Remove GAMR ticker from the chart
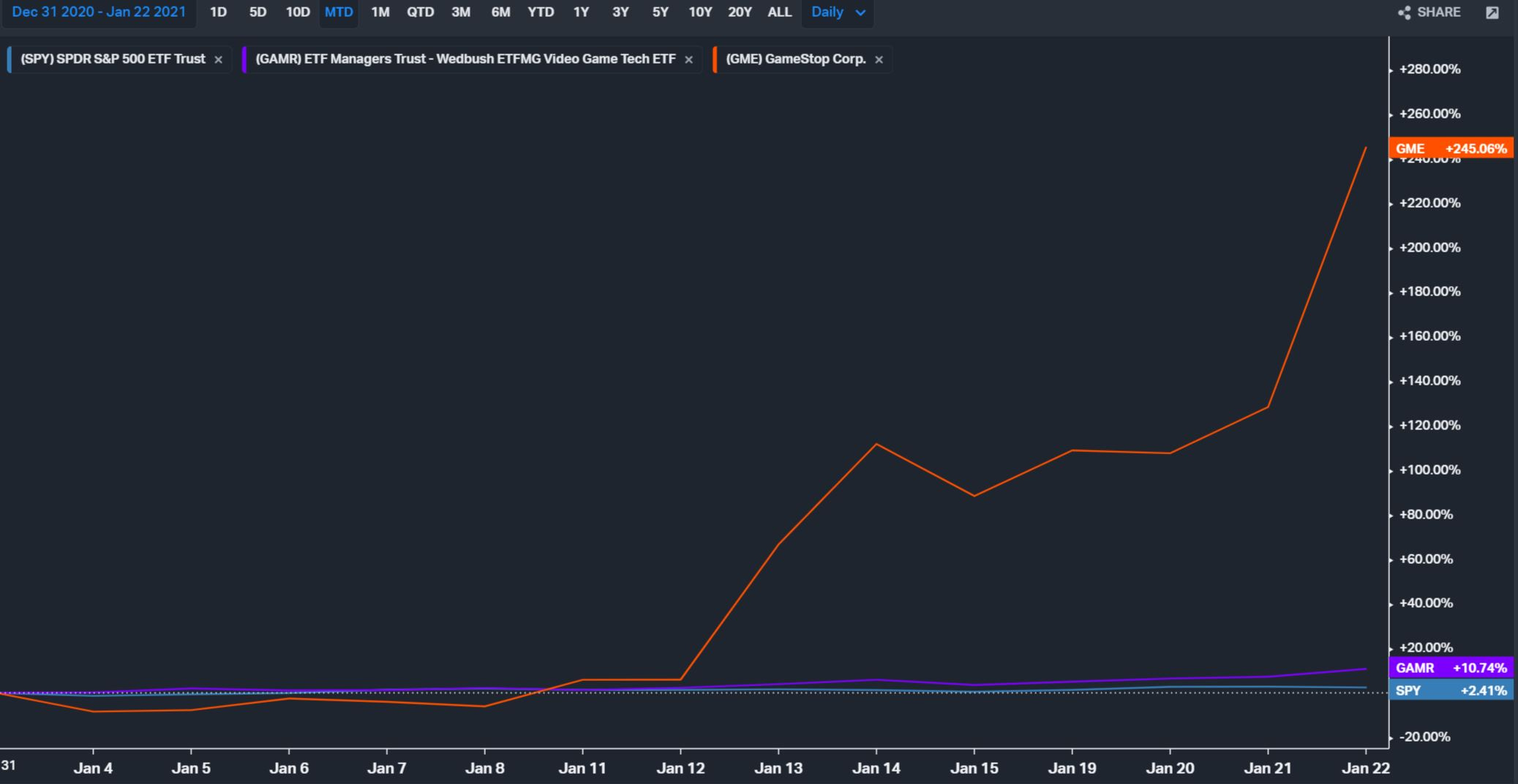 688,60
